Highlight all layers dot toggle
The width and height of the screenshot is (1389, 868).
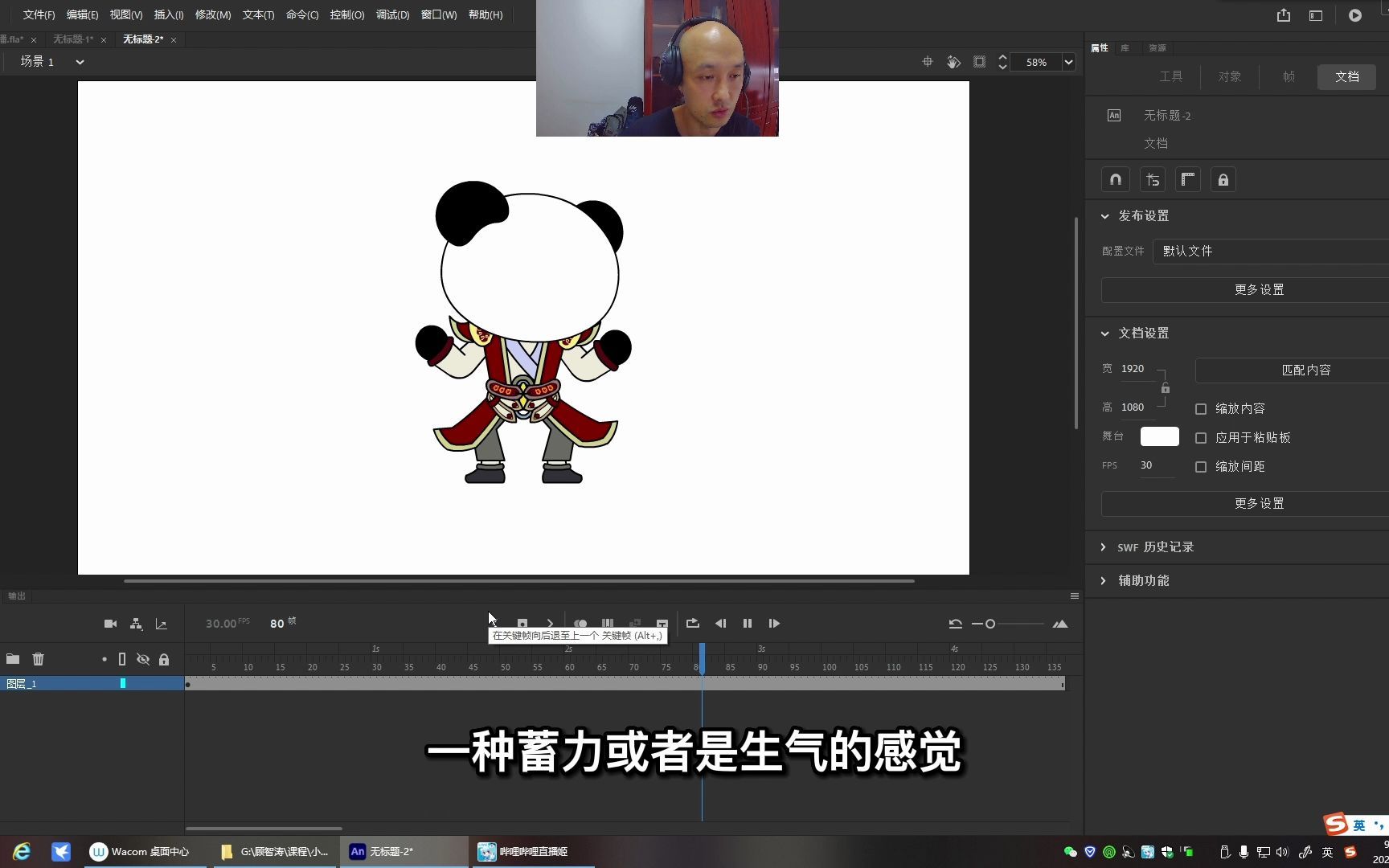coord(104,659)
